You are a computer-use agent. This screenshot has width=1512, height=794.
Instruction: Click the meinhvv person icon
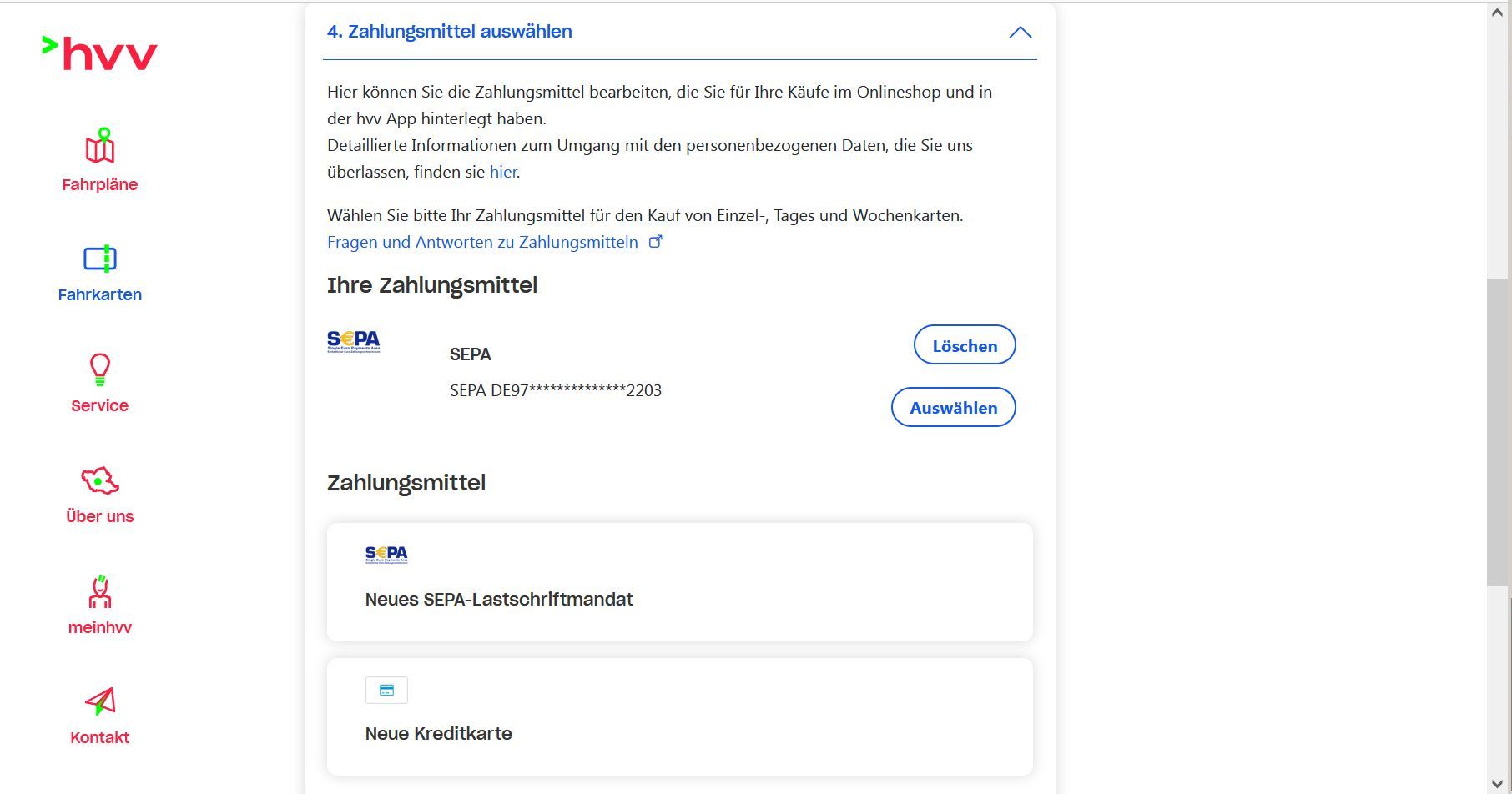pyautogui.click(x=100, y=591)
